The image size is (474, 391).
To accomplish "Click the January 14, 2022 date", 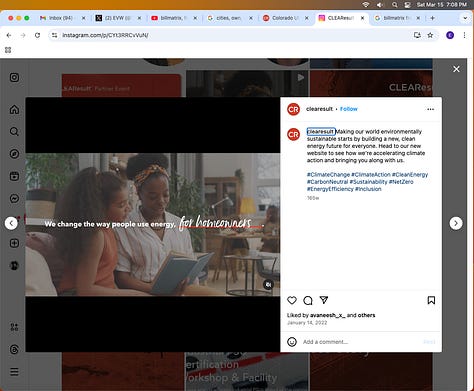I will 307,323.
